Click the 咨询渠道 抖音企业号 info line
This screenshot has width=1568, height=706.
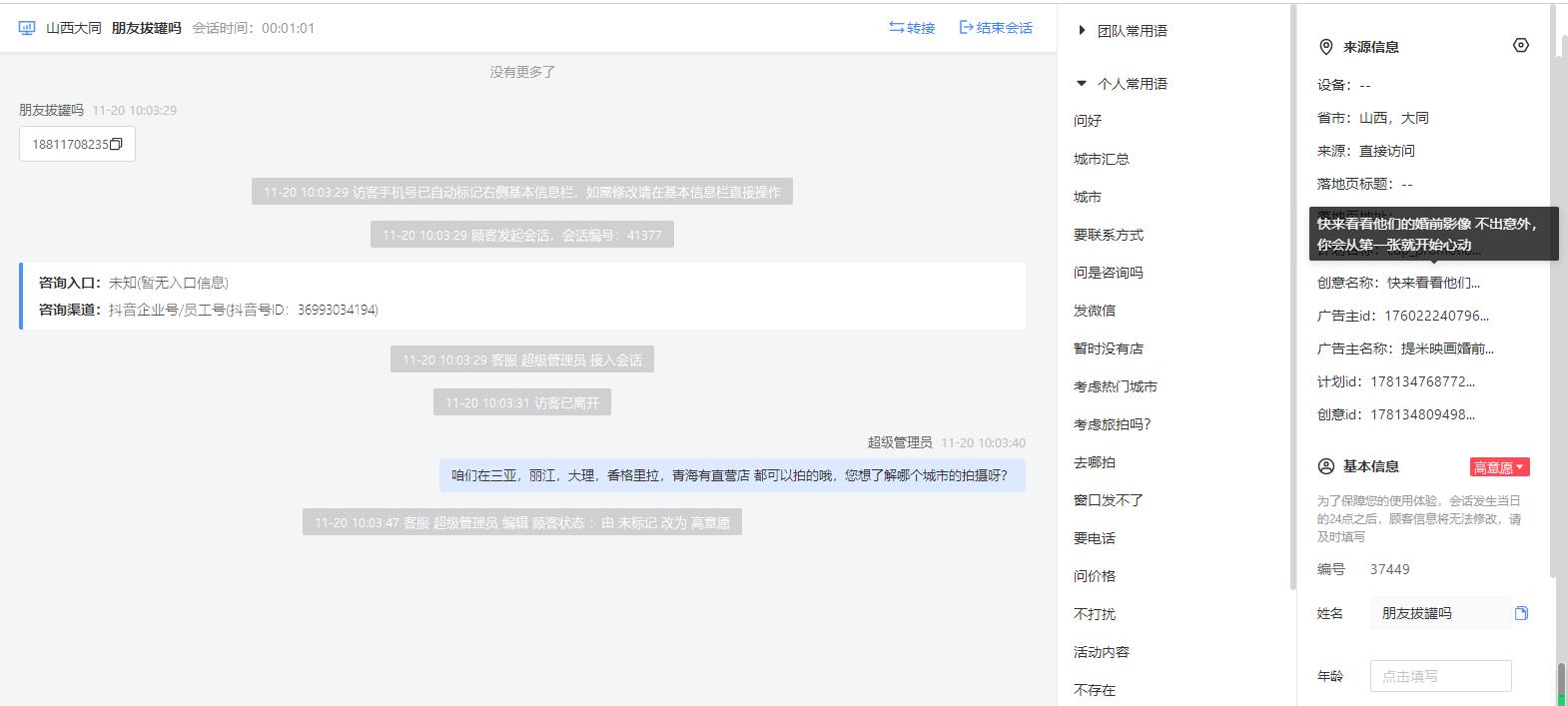click(209, 310)
